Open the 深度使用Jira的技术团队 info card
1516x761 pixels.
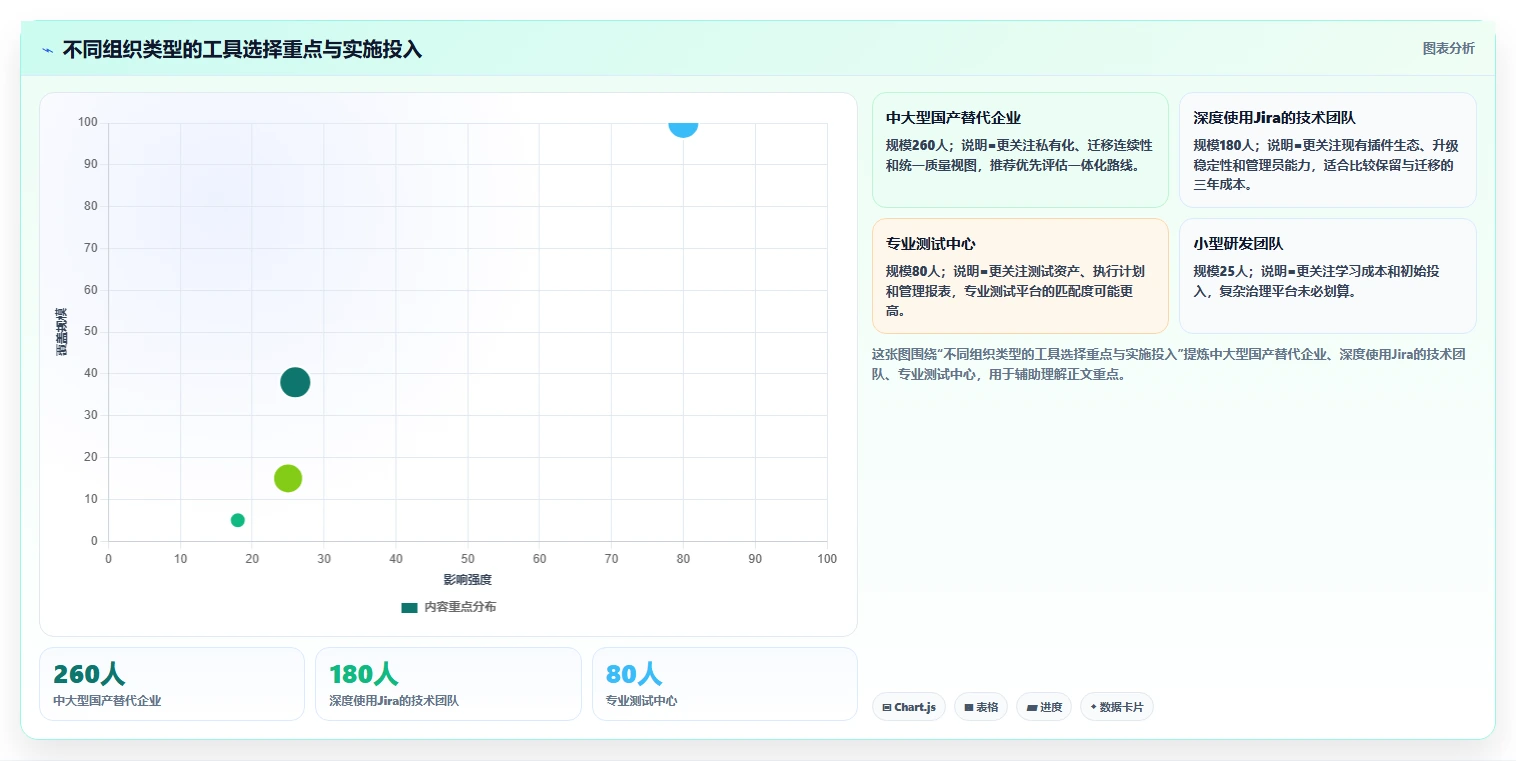coord(1327,150)
